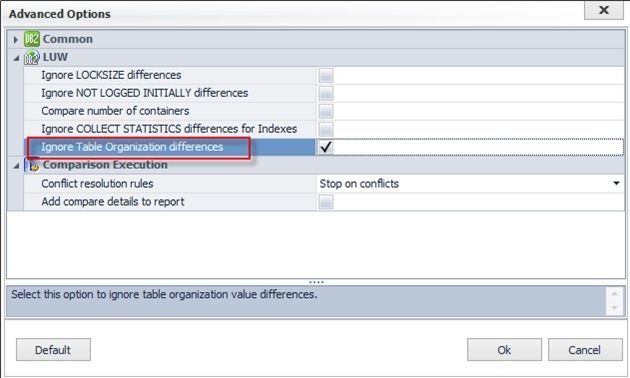Confirm options with the Ok button
630x378 pixels.
[x=504, y=349]
